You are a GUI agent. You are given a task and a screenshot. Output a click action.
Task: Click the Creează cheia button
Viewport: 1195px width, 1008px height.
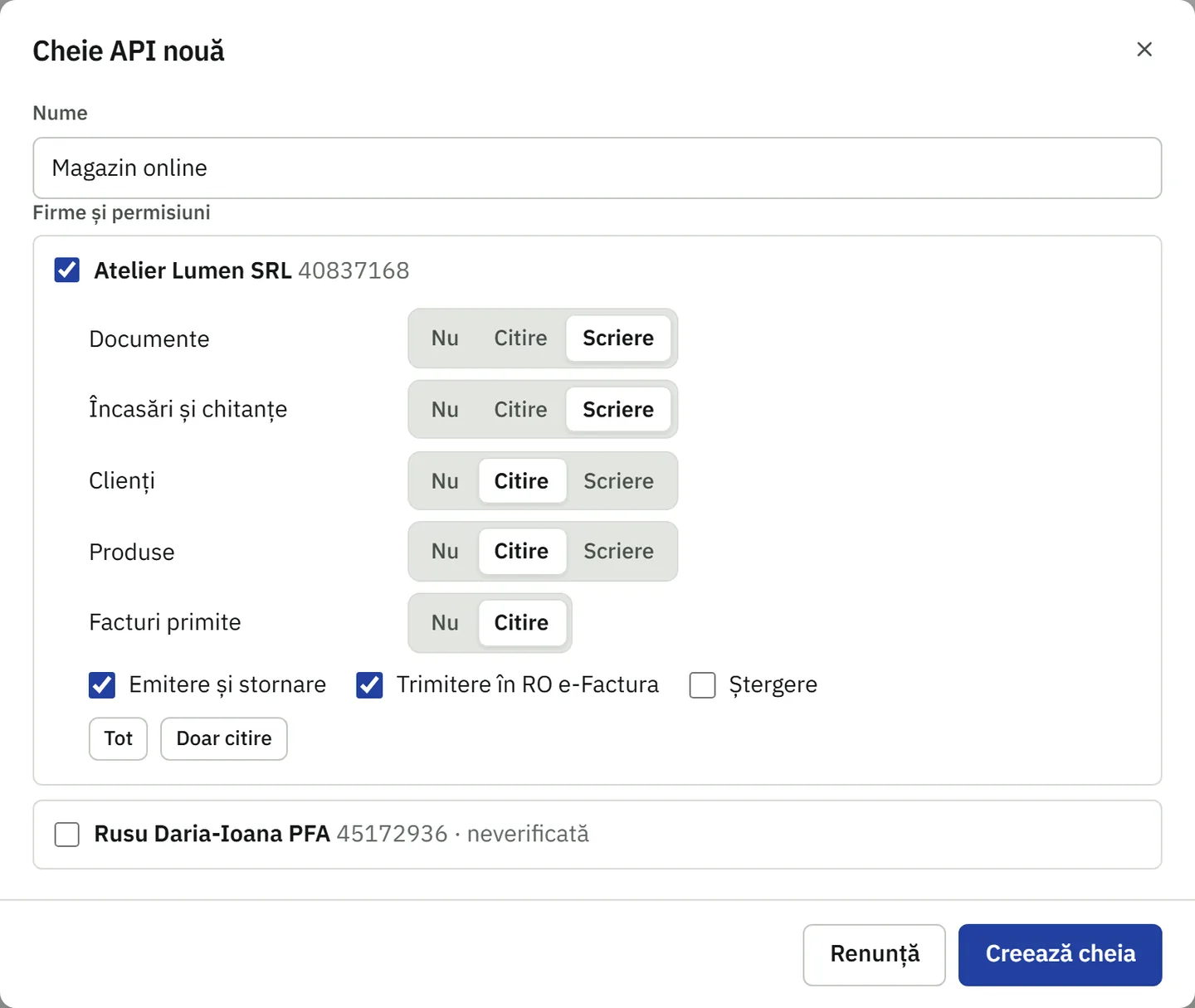pyautogui.click(x=1061, y=955)
